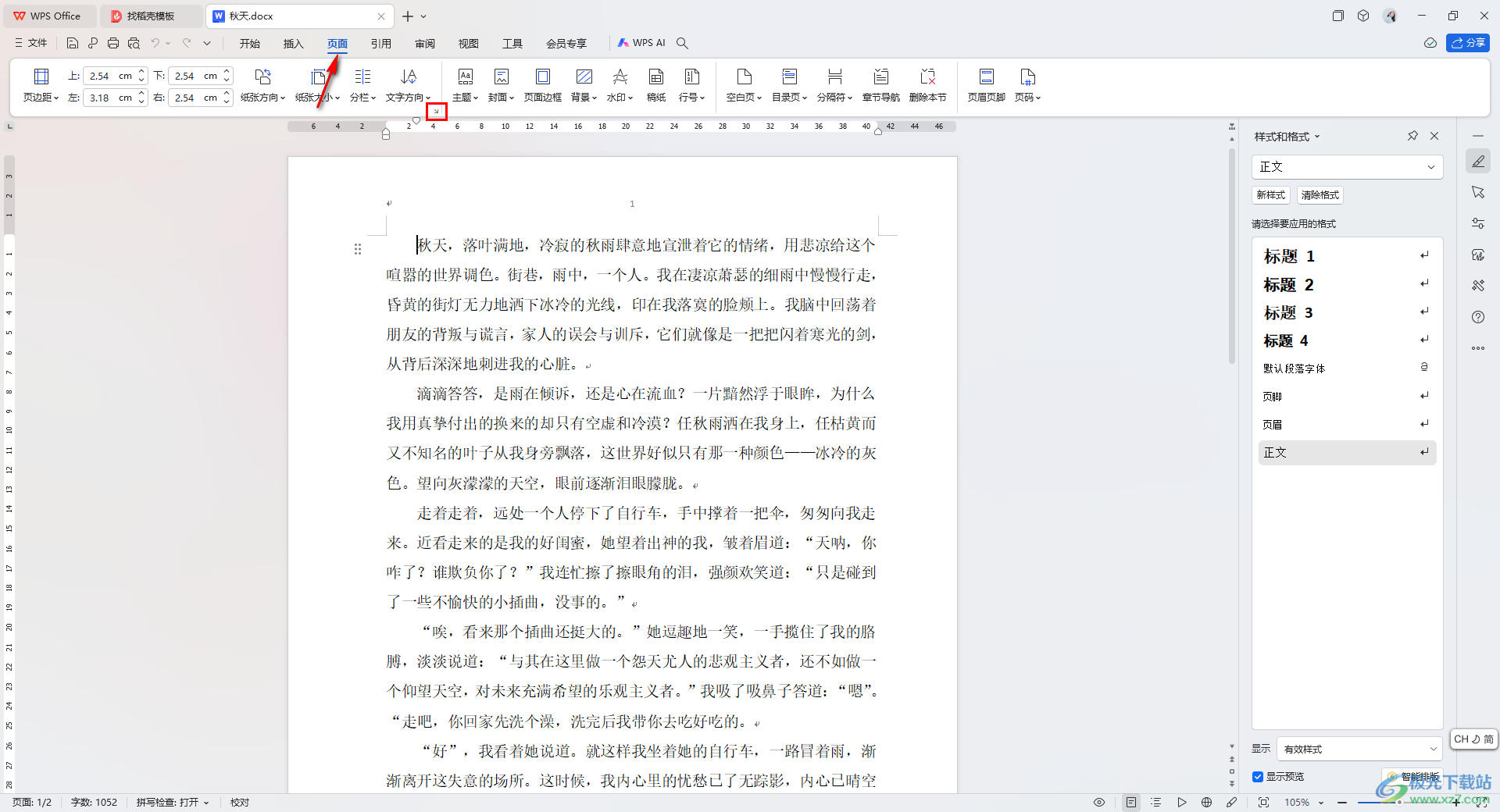
Task: Click the 稿纸 manuscript paper icon
Action: tap(656, 84)
